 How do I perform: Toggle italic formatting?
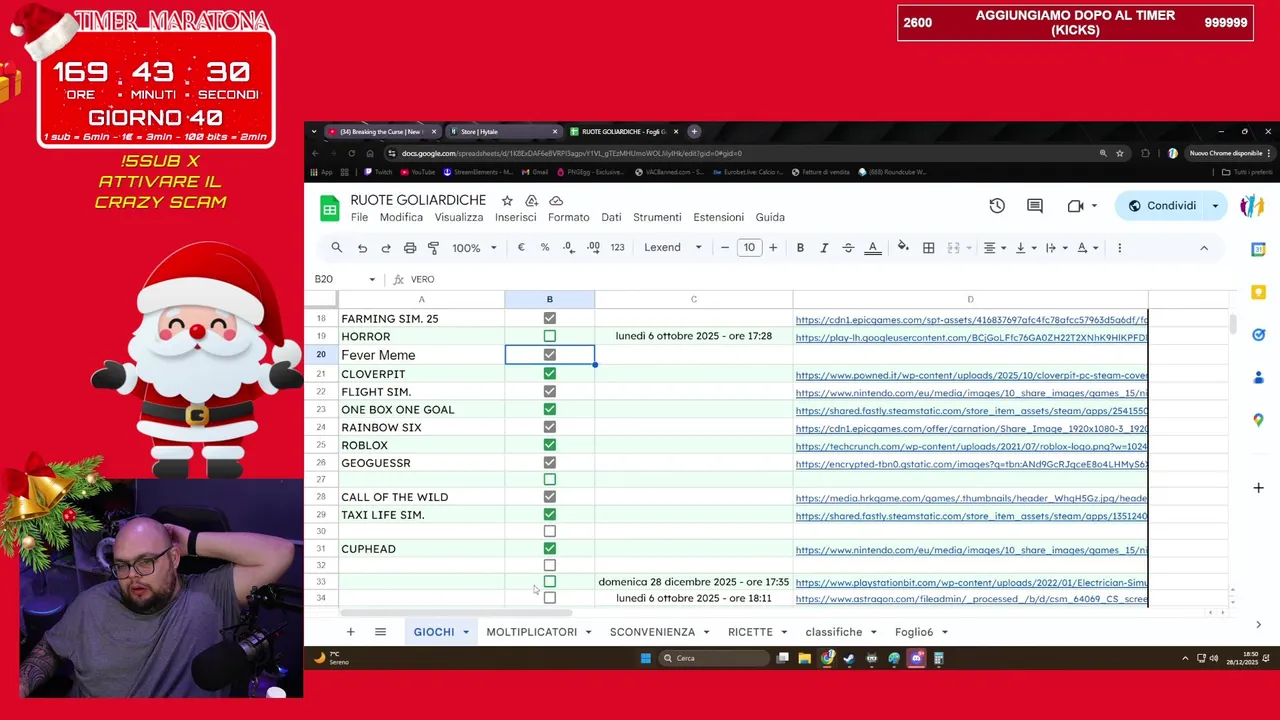824,248
